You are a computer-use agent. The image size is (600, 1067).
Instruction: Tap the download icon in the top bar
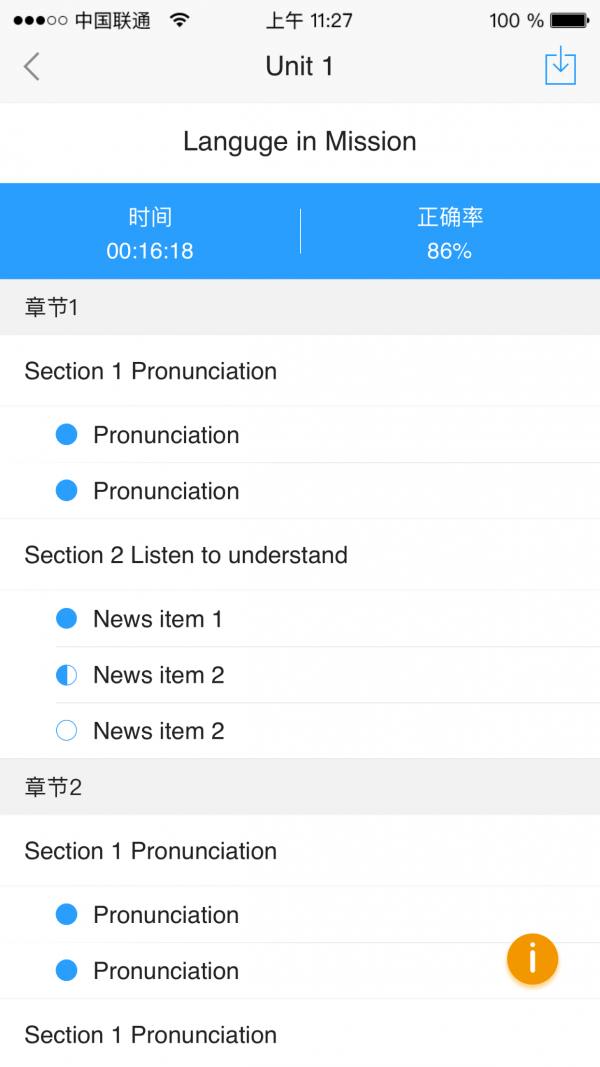(560, 66)
